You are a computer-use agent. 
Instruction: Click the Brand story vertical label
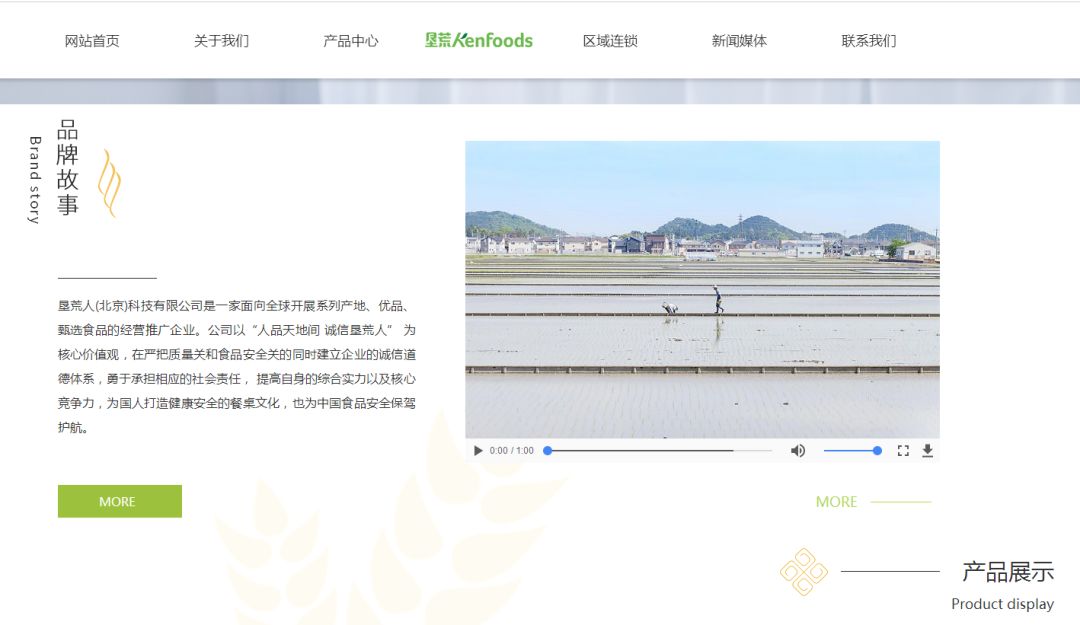pos(34,180)
